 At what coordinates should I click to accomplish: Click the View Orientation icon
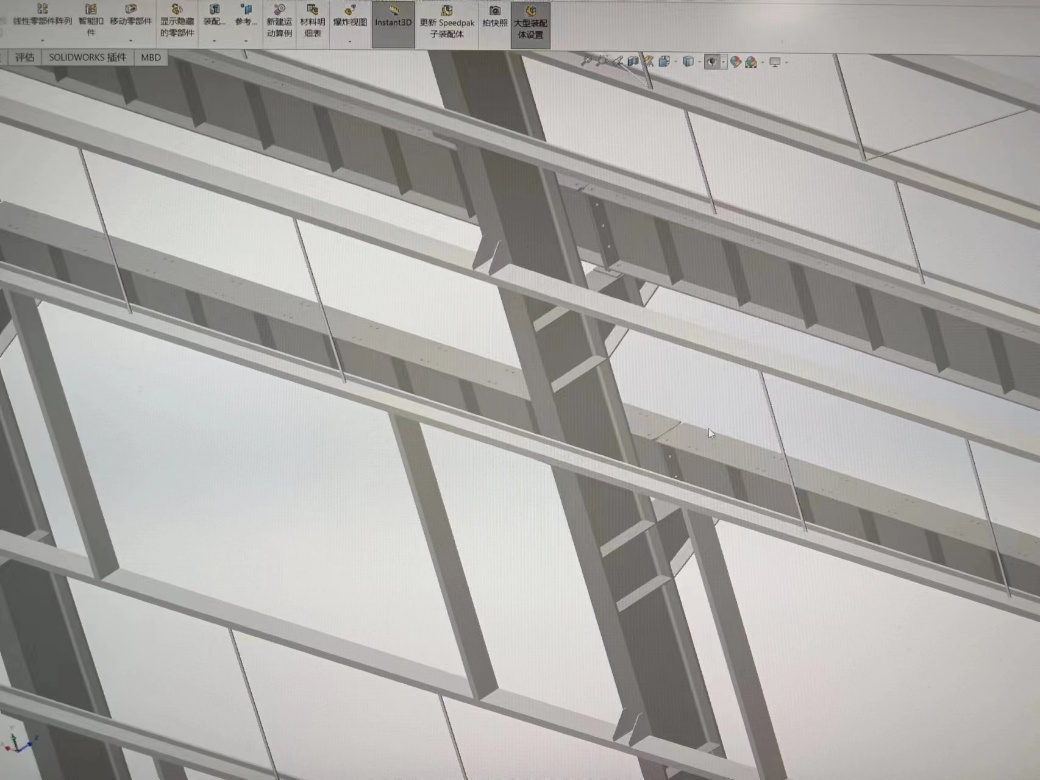(665, 62)
